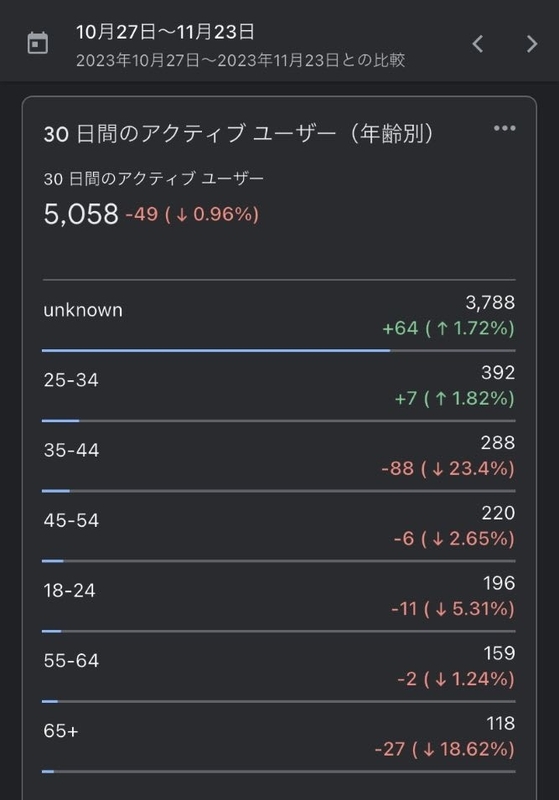Tap the 2023 comparison date range text
559x800 pixels.
[x=240, y=60]
